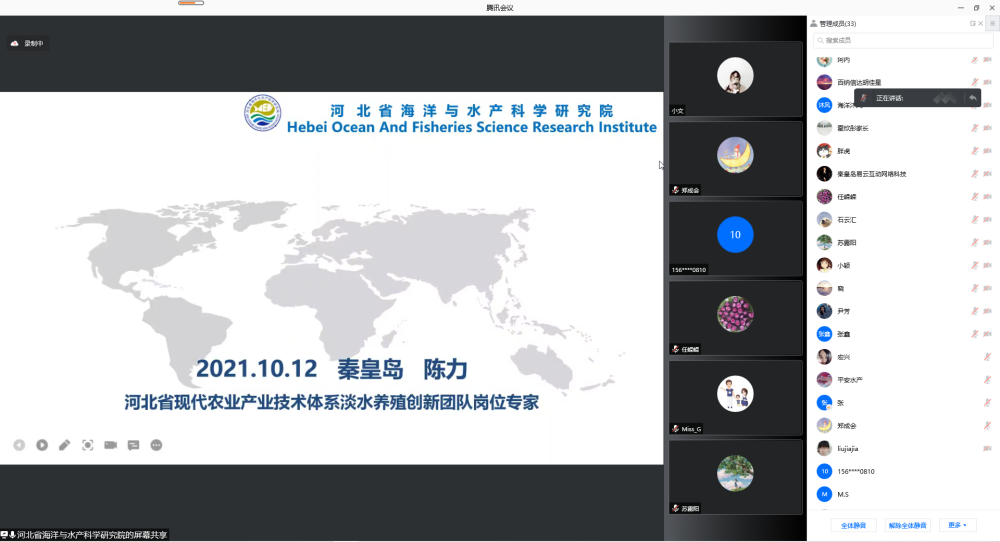Select member 平安水产 name in list
This screenshot has height=542, width=1000.
pyautogui.click(x=849, y=380)
